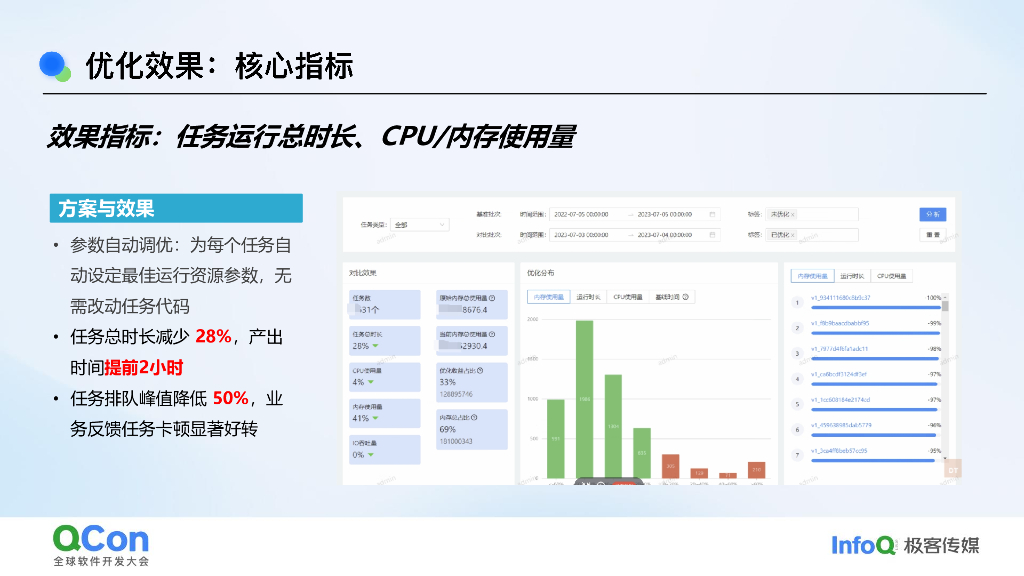Screen dimensions: 1024x576
Task: Click the info icon on the 基线时间 tab
Action: point(685,297)
